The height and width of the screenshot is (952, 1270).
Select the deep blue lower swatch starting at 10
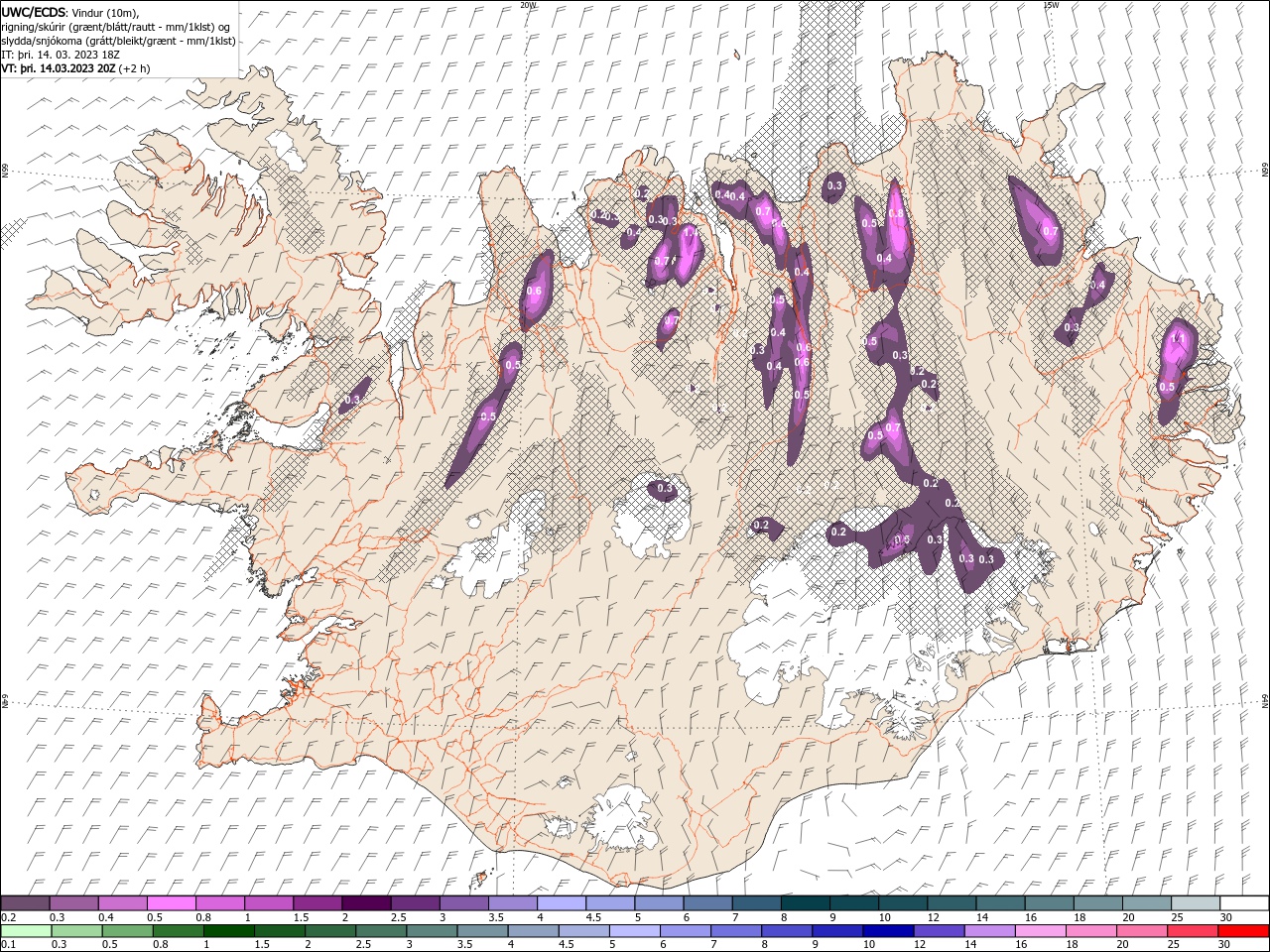[x=888, y=931]
